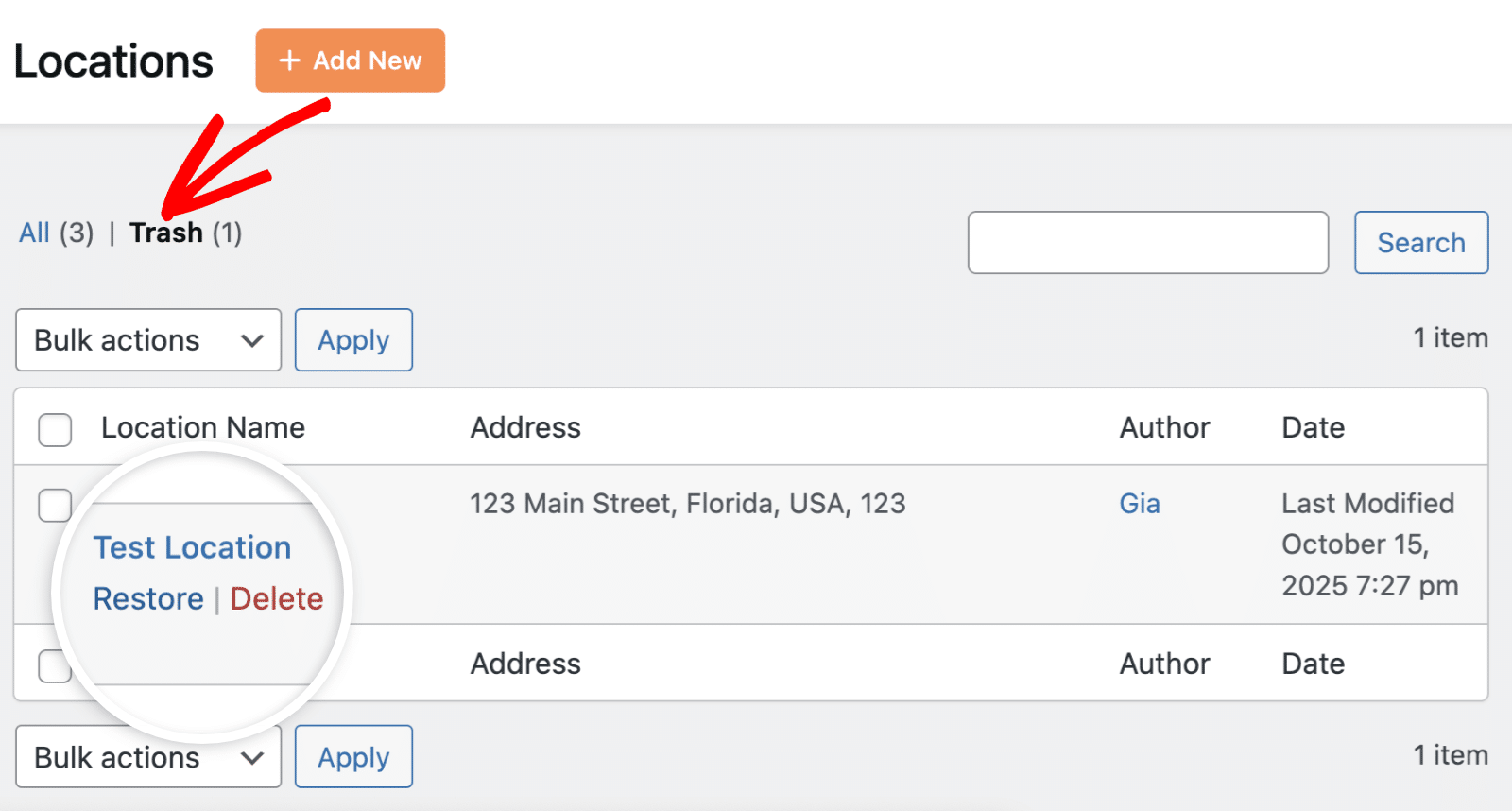Click the plus icon on Add New
The height and width of the screenshot is (811, 1512).
289,60
